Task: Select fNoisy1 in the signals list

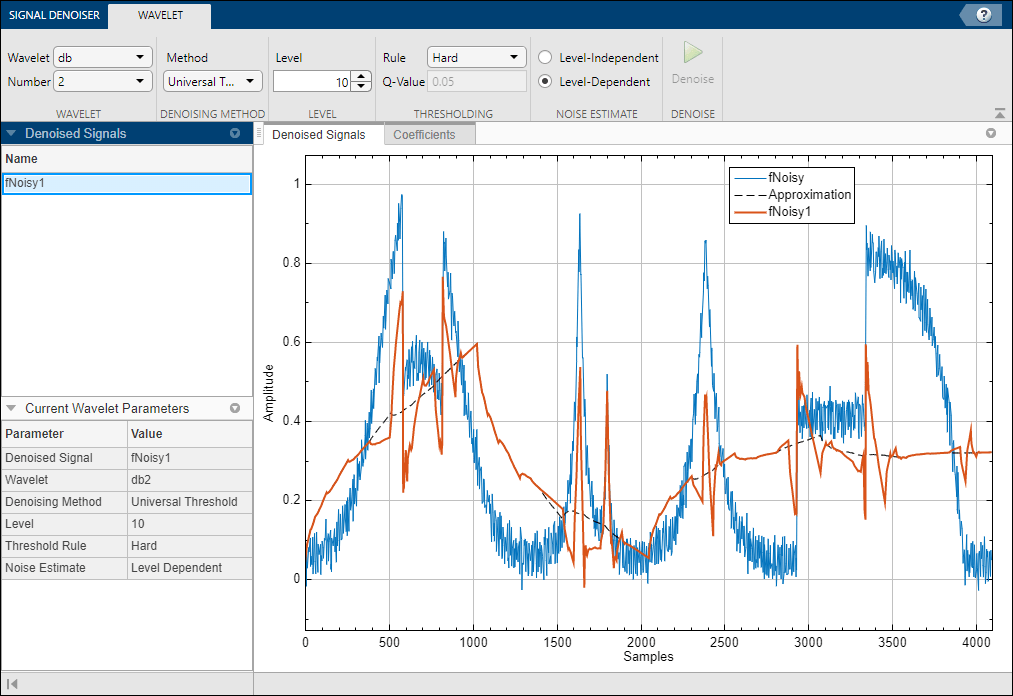Action: point(126,183)
